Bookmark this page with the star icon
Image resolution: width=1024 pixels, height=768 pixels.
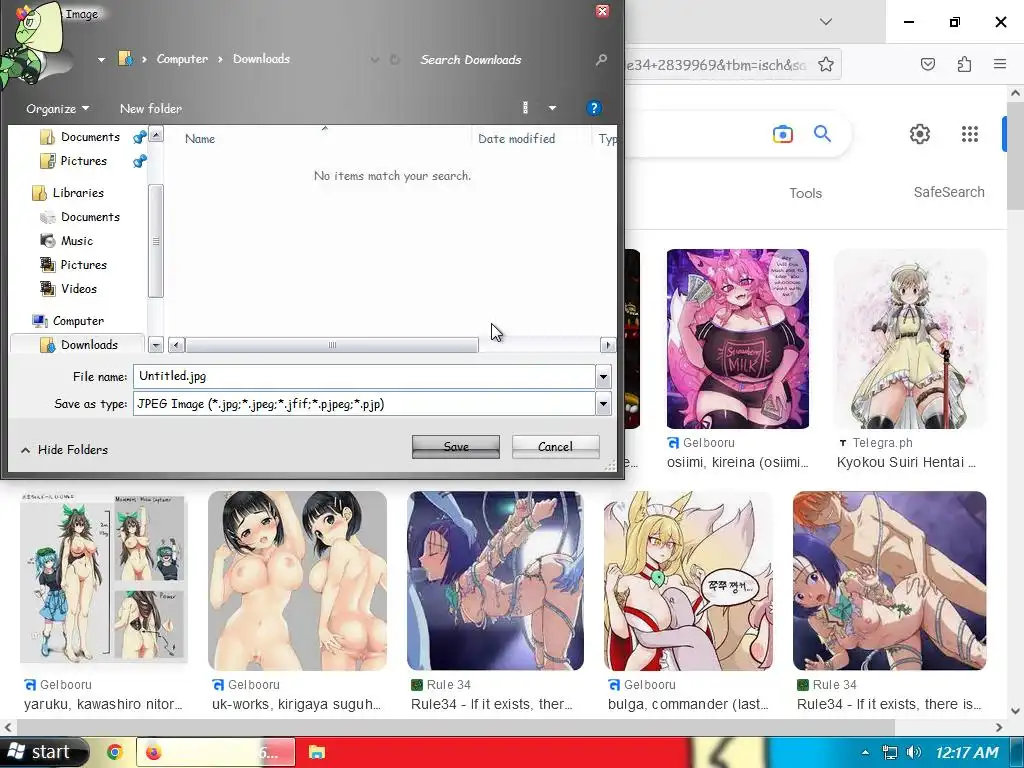(x=825, y=64)
